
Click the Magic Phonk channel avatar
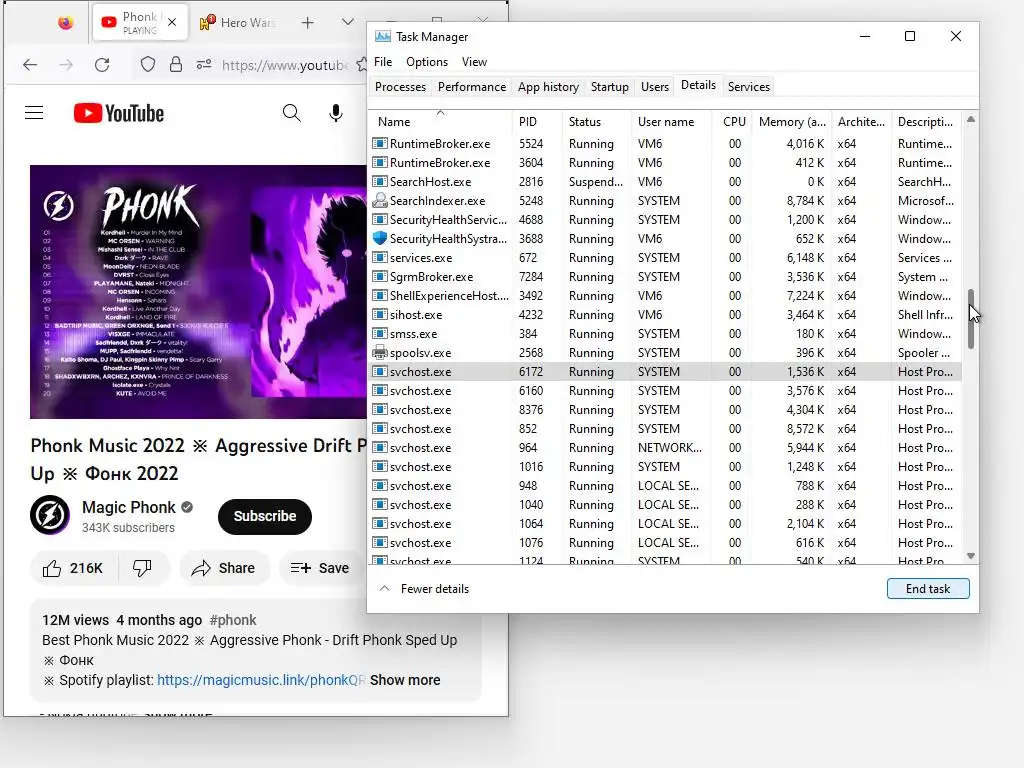(x=50, y=515)
